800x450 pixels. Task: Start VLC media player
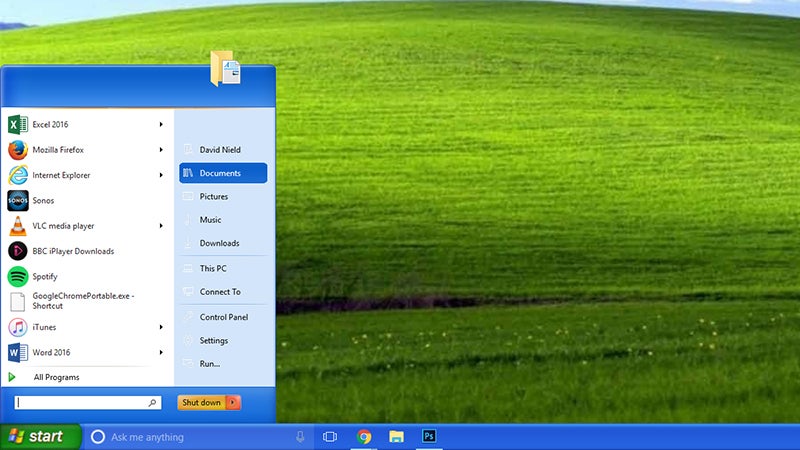click(x=62, y=226)
